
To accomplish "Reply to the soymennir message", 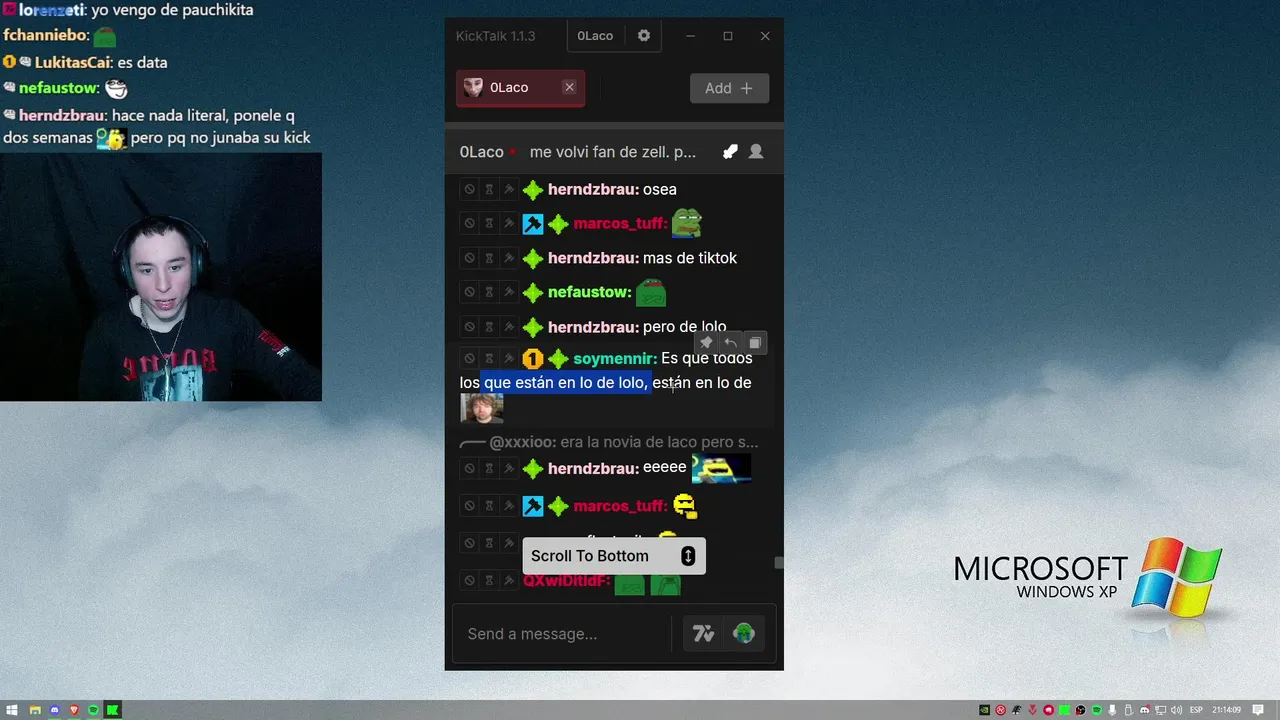I will [730, 343].
